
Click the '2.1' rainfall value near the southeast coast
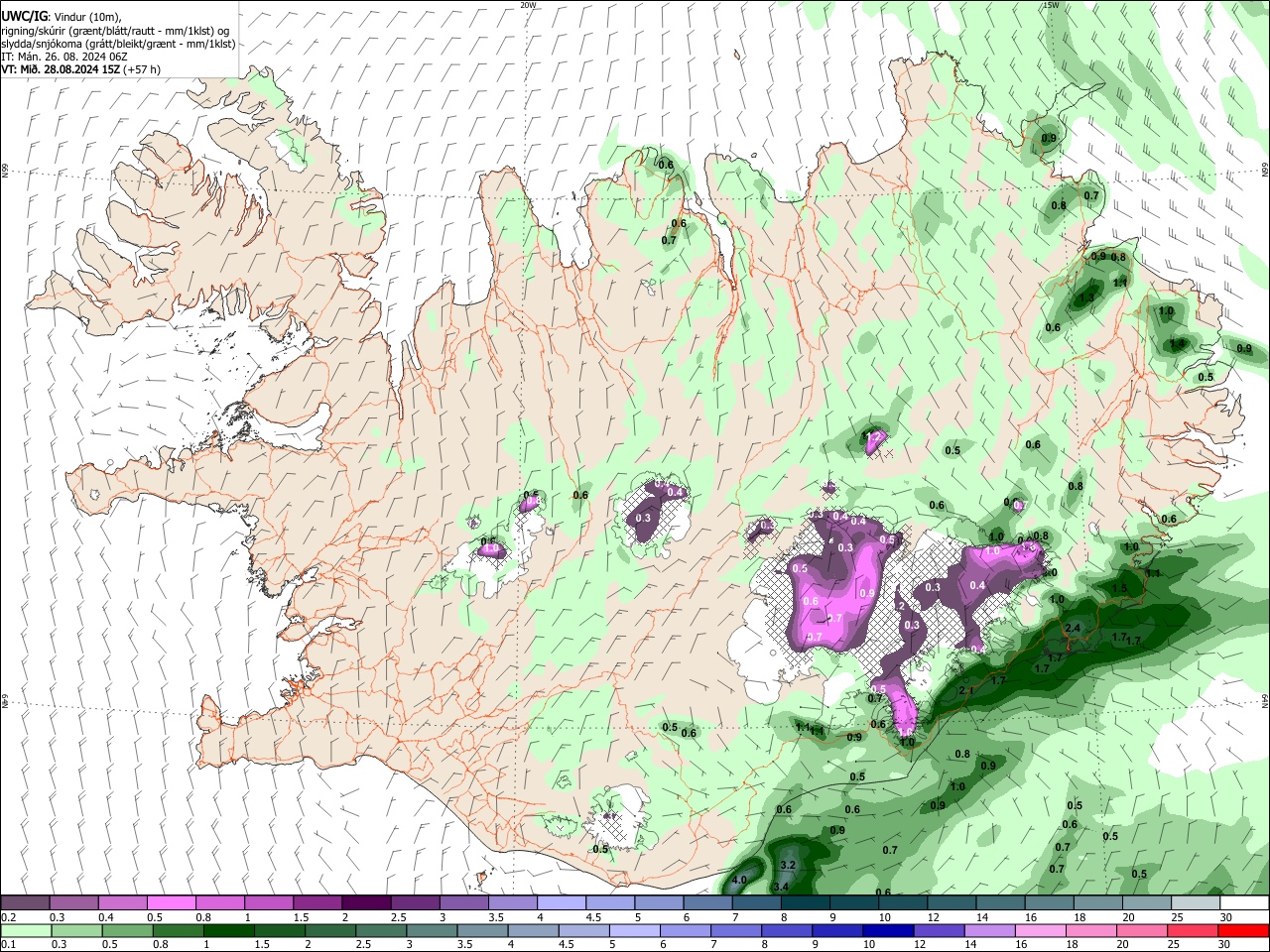click(967, 690)
